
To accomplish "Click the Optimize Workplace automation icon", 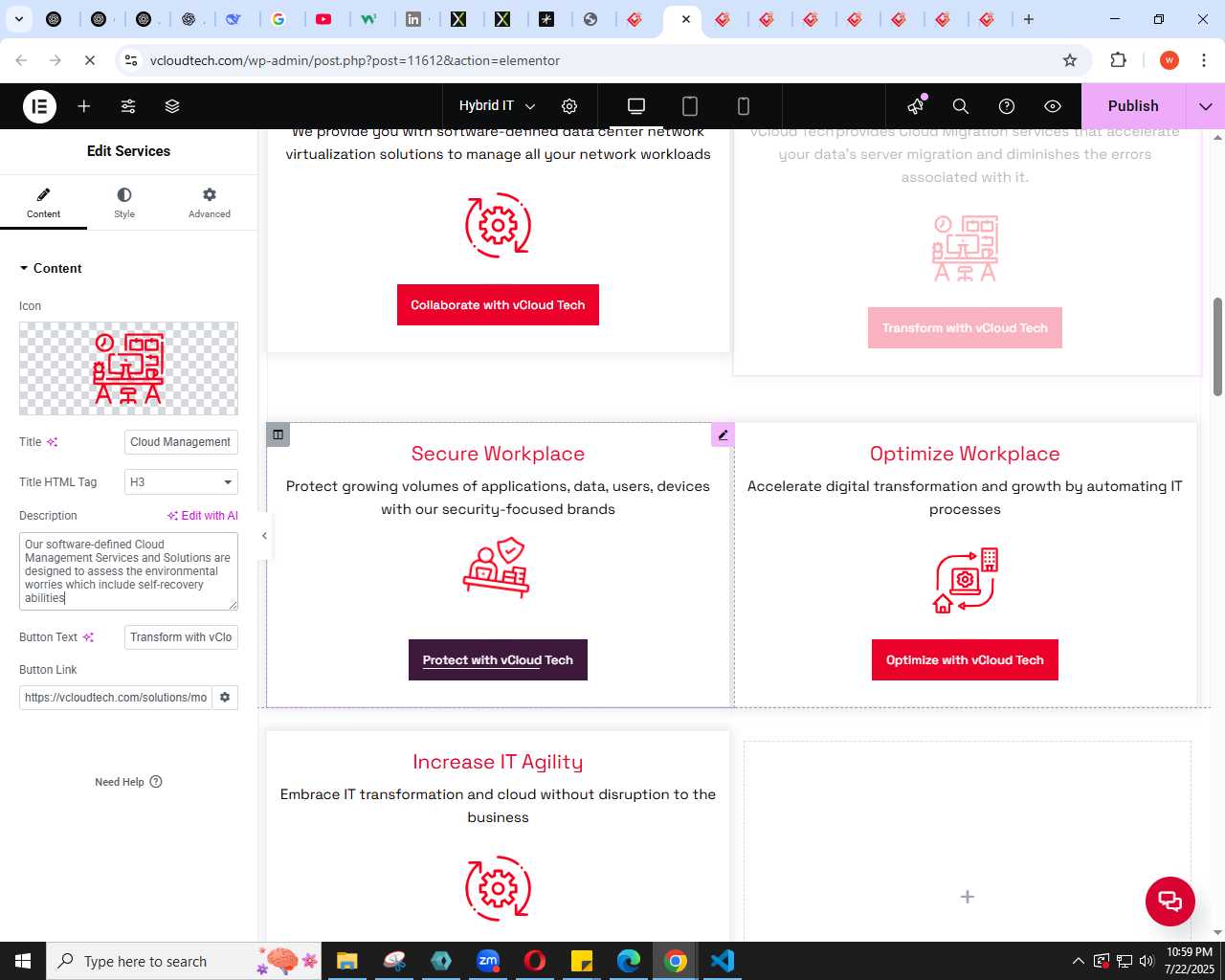I will tap(965, 580).
